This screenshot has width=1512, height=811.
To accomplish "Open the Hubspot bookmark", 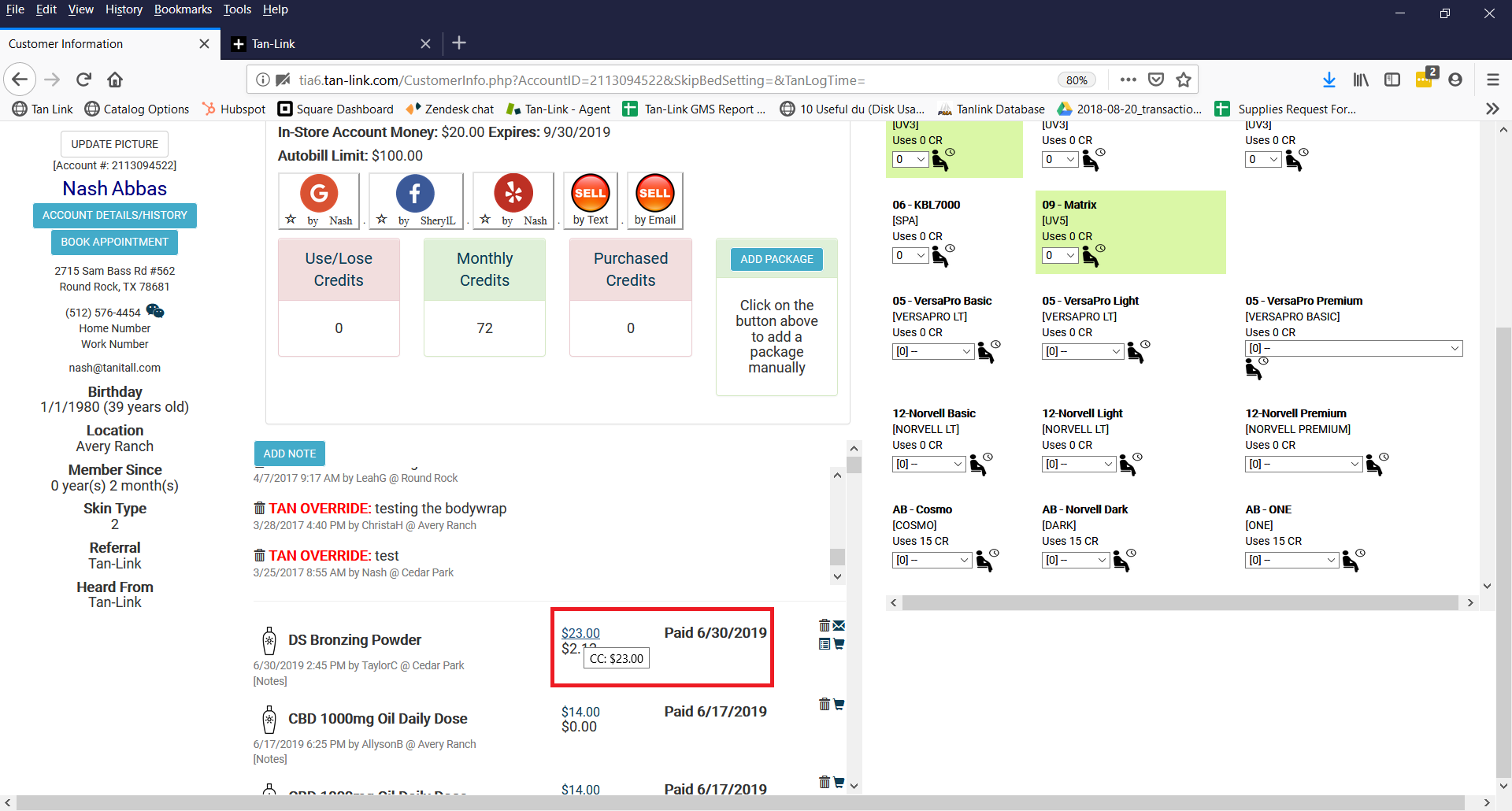I will [x=234, y=109].
